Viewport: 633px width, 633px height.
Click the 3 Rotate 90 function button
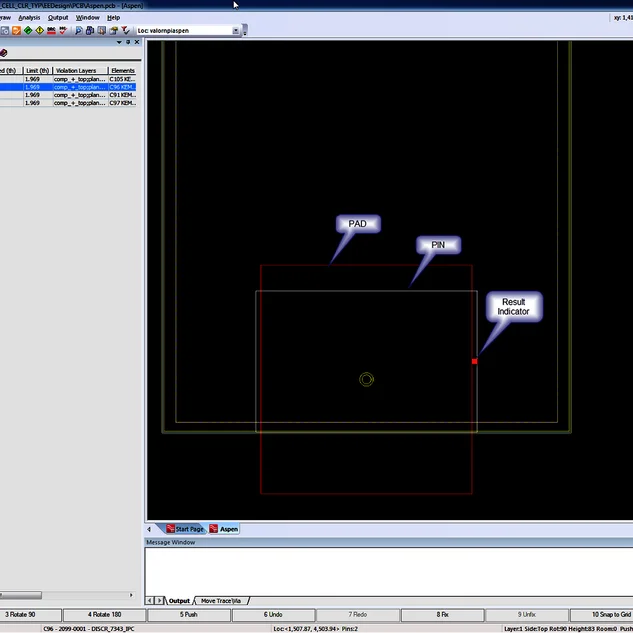30,614
